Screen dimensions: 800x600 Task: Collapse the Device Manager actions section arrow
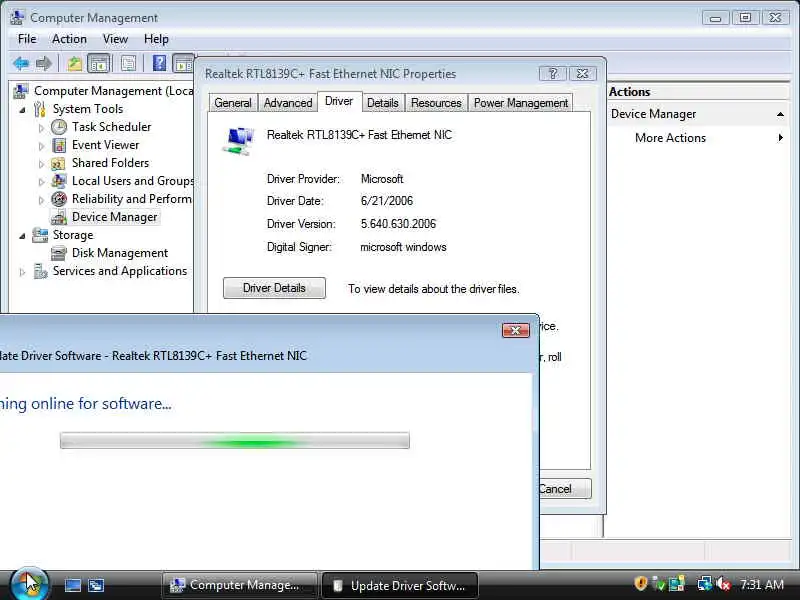pyautogui.click(x=780, y=114)
